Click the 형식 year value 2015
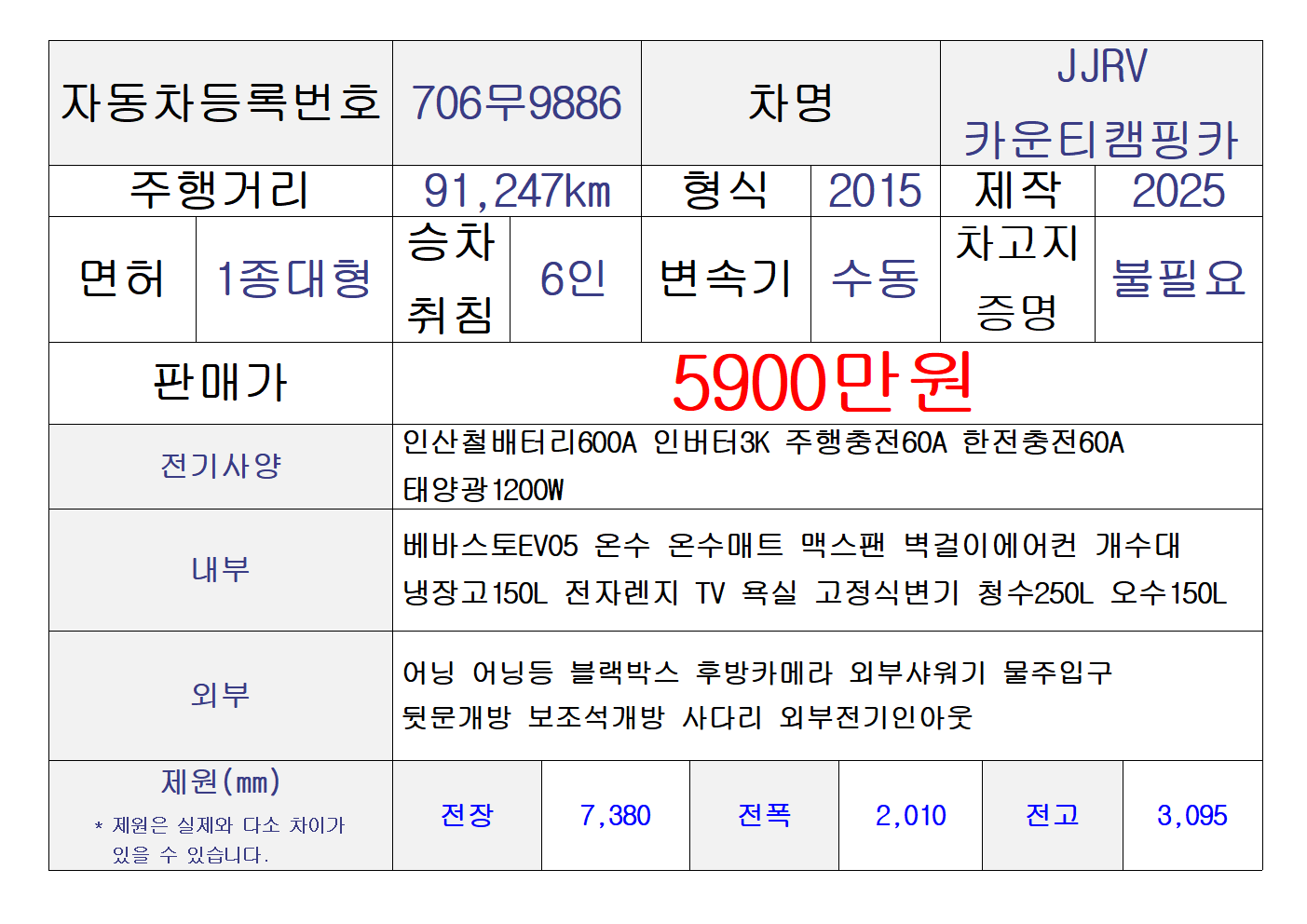 [875, 192]
